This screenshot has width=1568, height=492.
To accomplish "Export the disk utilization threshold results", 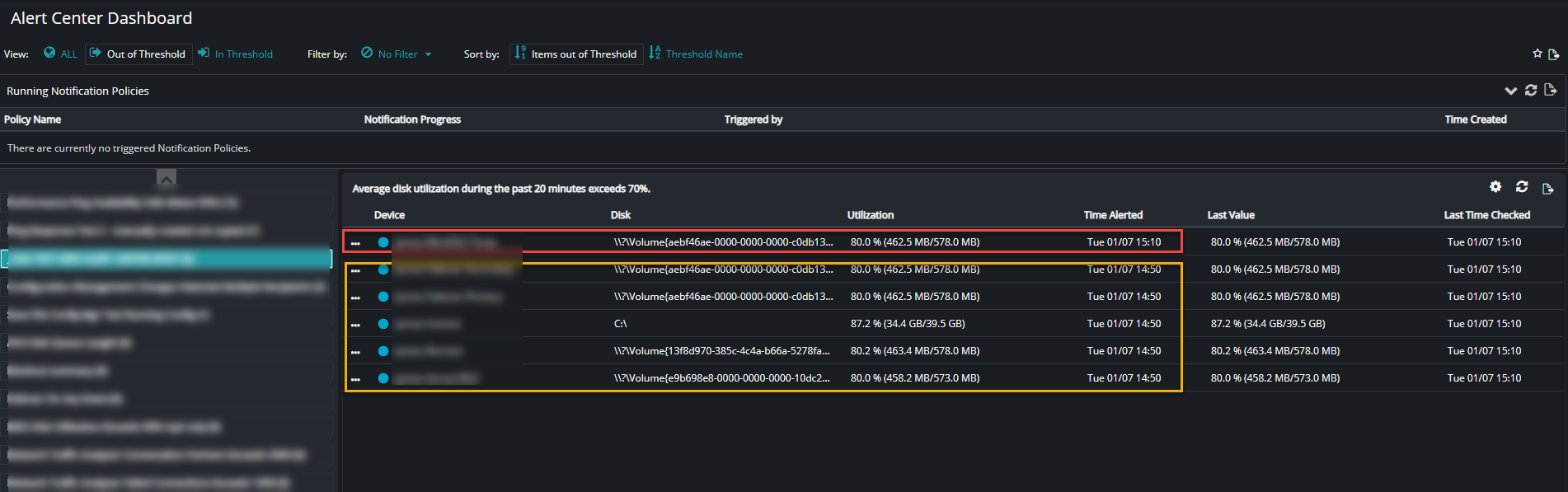I will point(1547,189).
